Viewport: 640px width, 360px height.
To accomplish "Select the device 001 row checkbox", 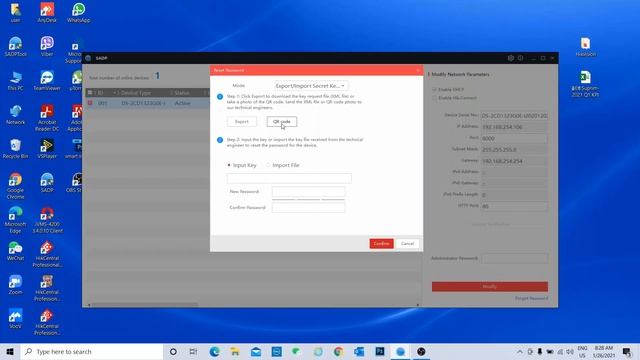I will point(90,103).
